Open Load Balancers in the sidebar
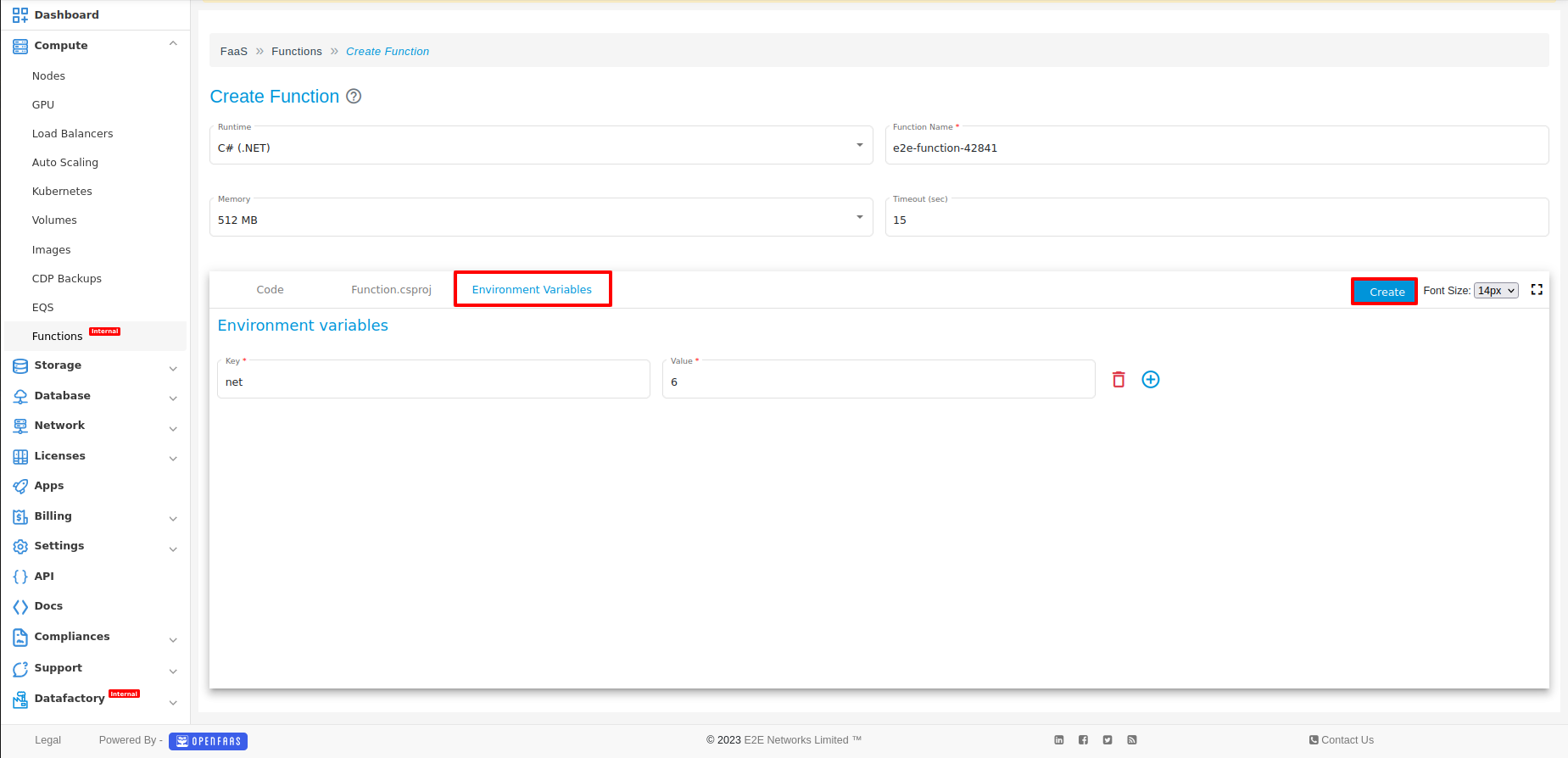Screen dimensions: 1568x758 click(72, 134)
